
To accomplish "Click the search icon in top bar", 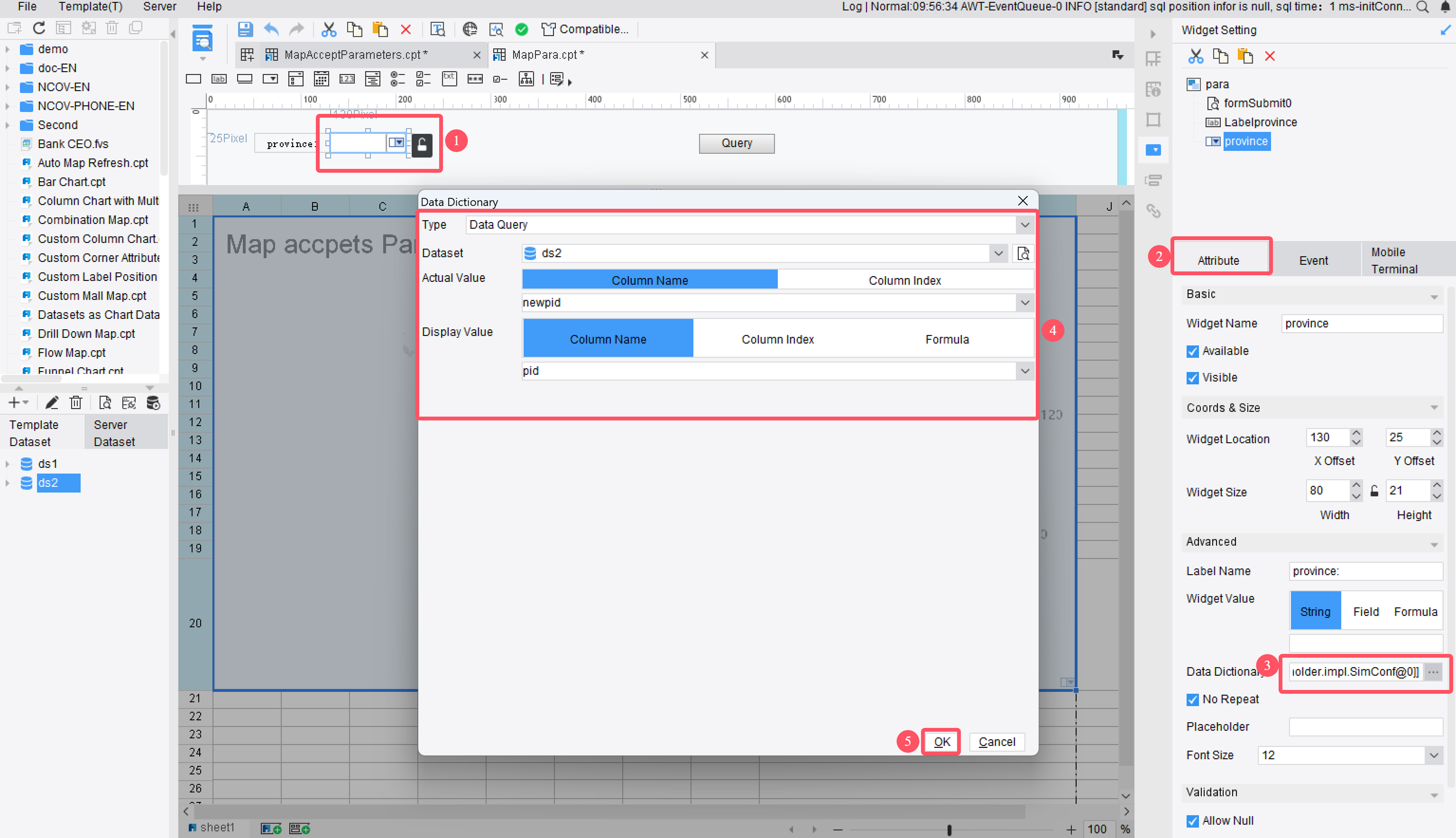I will [1423, 7].
